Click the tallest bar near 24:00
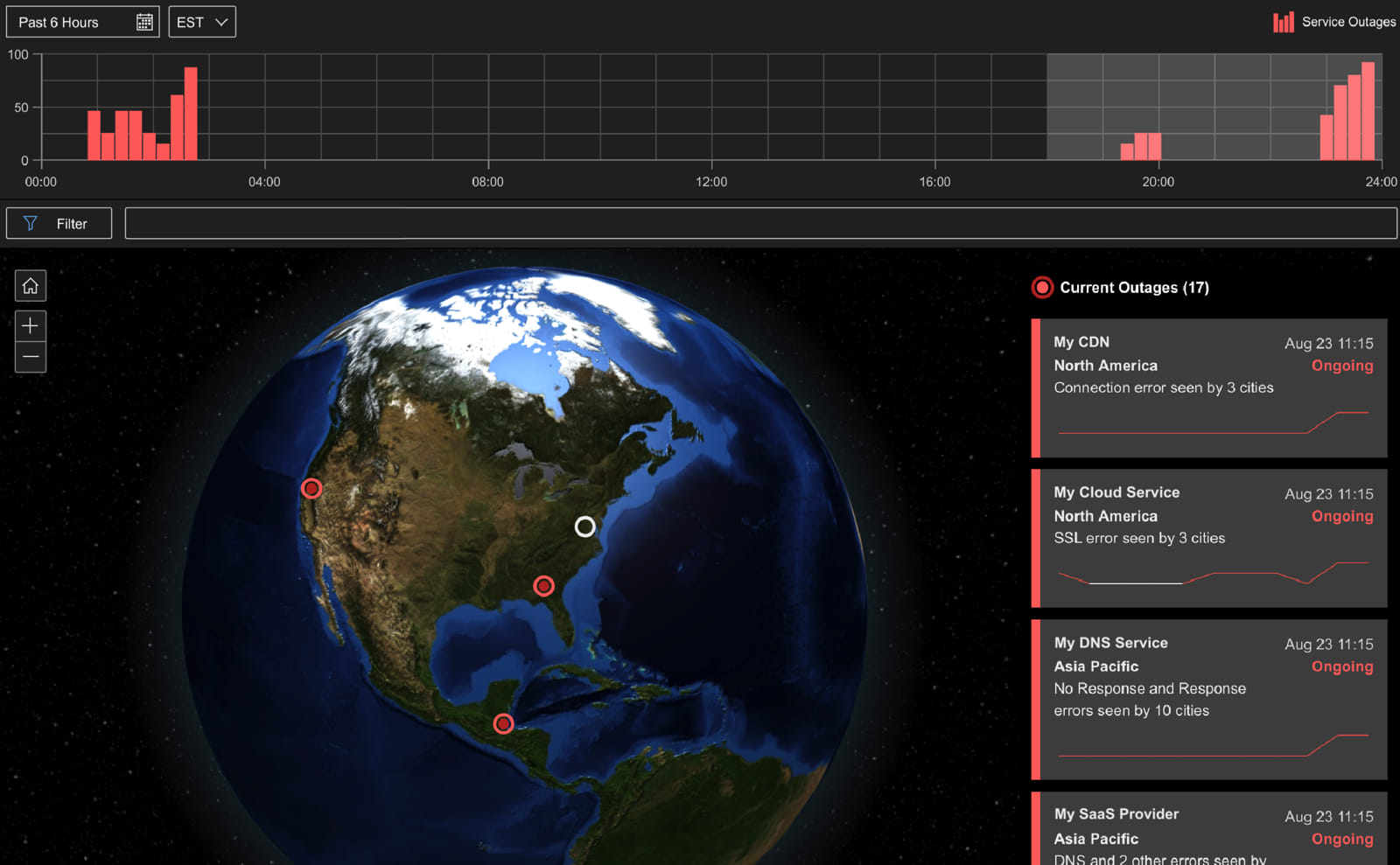 pyautogui.click(x=1368, y=111)
